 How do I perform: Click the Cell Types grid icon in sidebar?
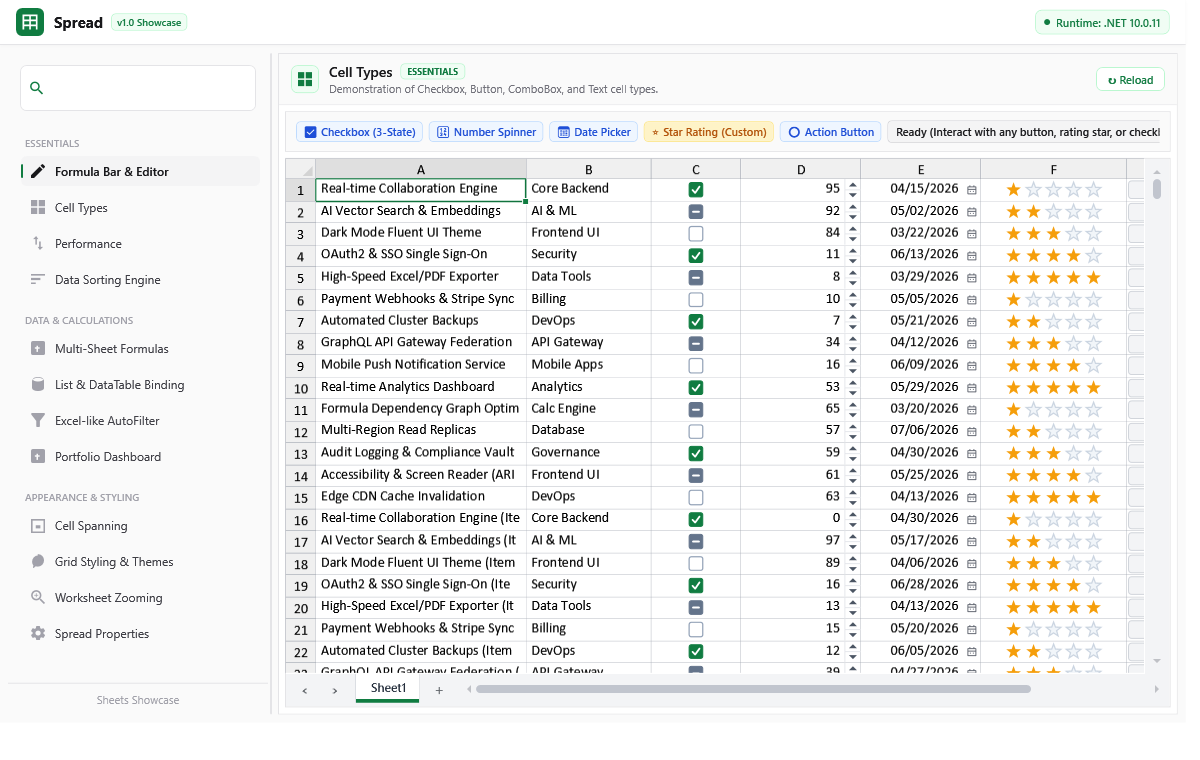click(x=38, y=207)
